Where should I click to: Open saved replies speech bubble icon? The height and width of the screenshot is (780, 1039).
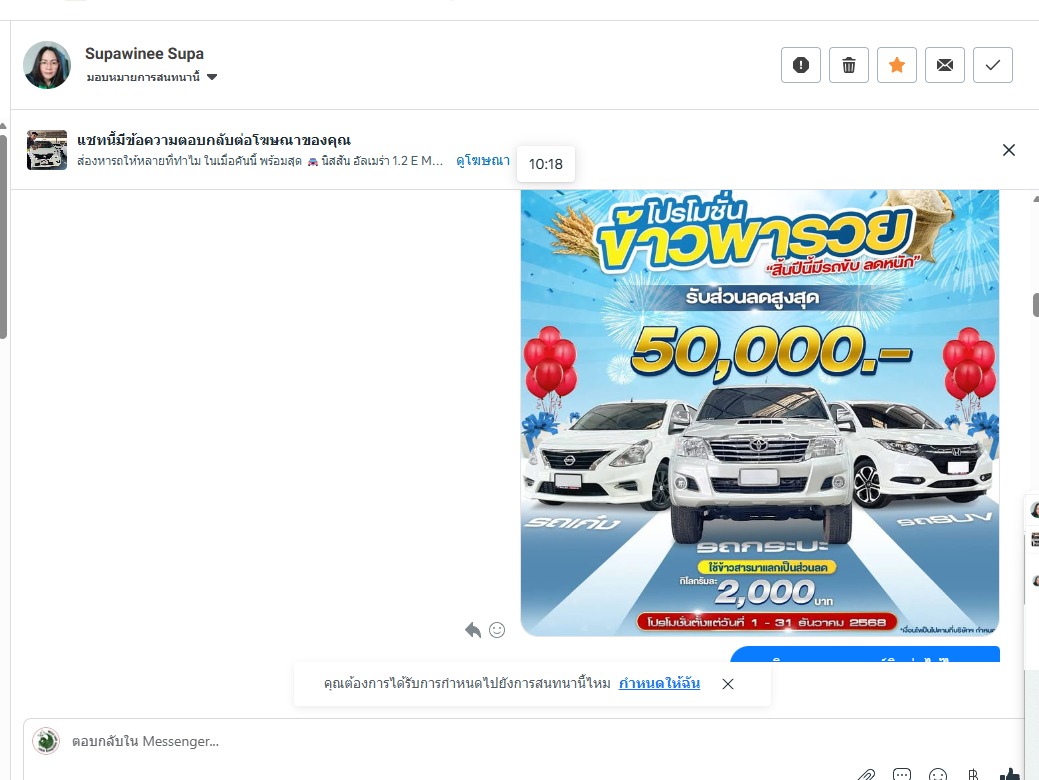pos(902,774)
